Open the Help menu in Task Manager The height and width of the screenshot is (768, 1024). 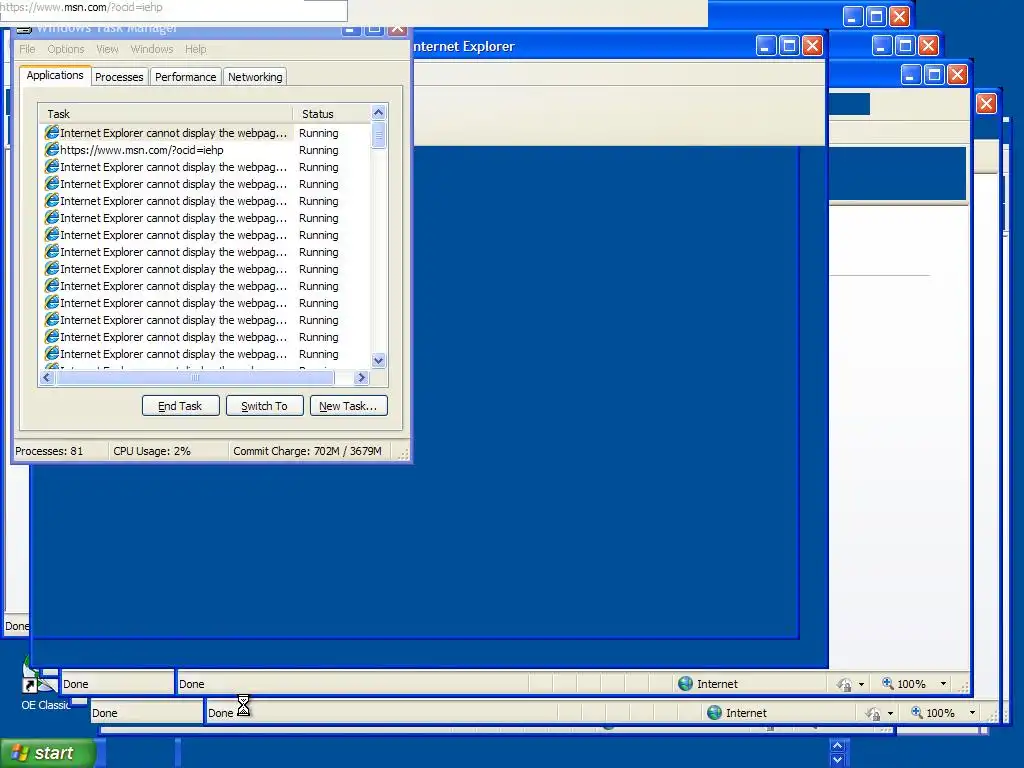[195, 50]
